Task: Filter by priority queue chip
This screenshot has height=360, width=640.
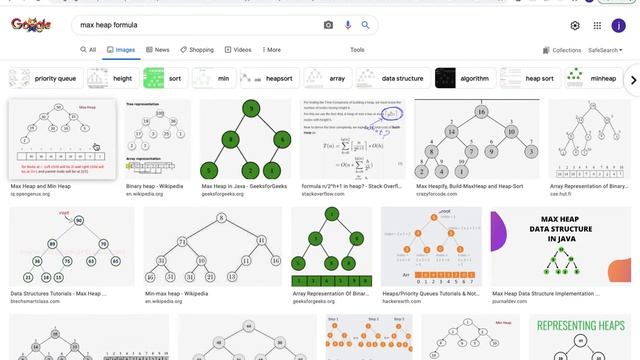Action: click(x=46, y=78)
